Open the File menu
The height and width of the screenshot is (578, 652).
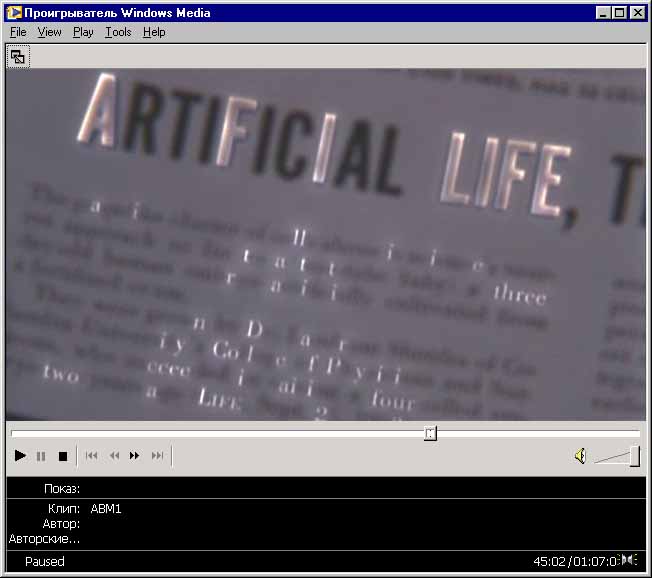coord(18,32)
